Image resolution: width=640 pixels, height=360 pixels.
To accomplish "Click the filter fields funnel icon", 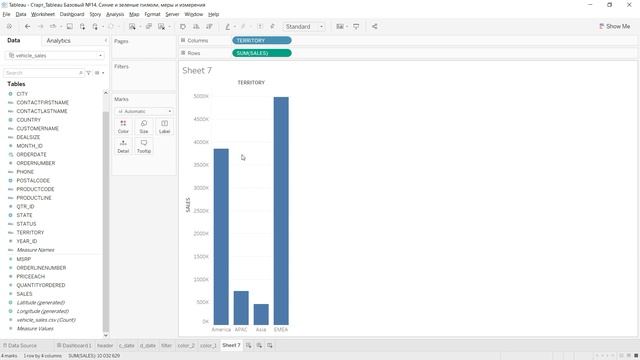I will [89, 73].
